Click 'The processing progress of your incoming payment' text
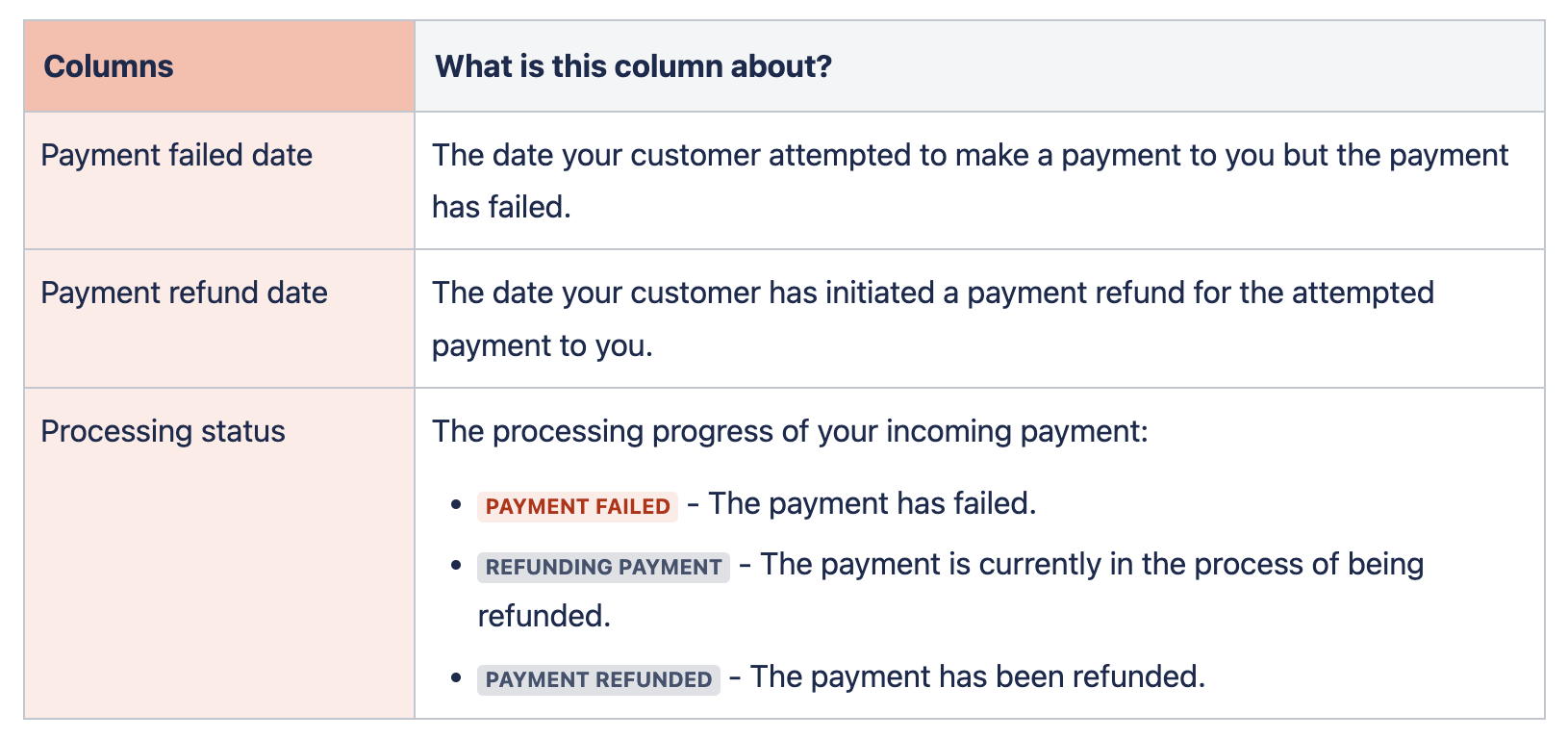 (790, 431)
